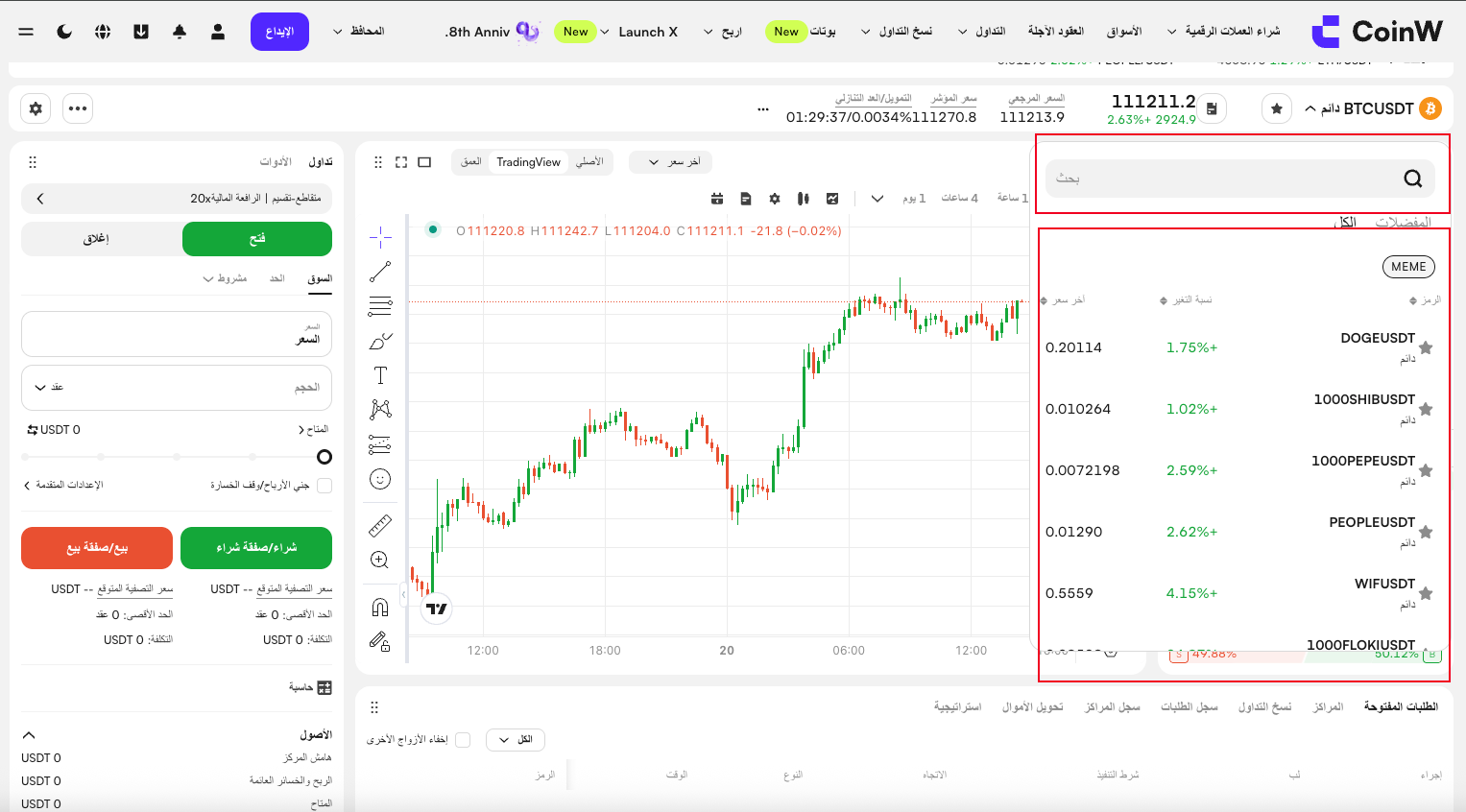The image size is (1466, 812).
Task: Select the trend line drawing tool
Action: click(380, 272)
